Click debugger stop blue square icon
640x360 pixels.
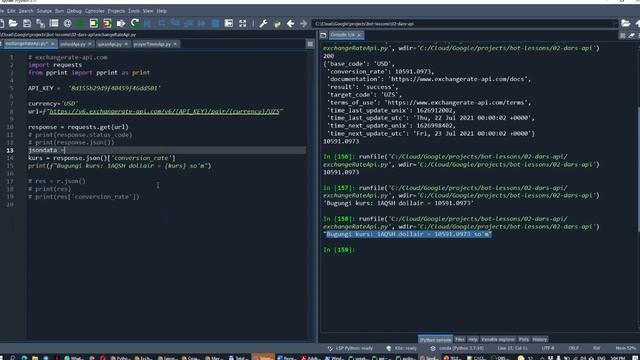click(215, 24)
